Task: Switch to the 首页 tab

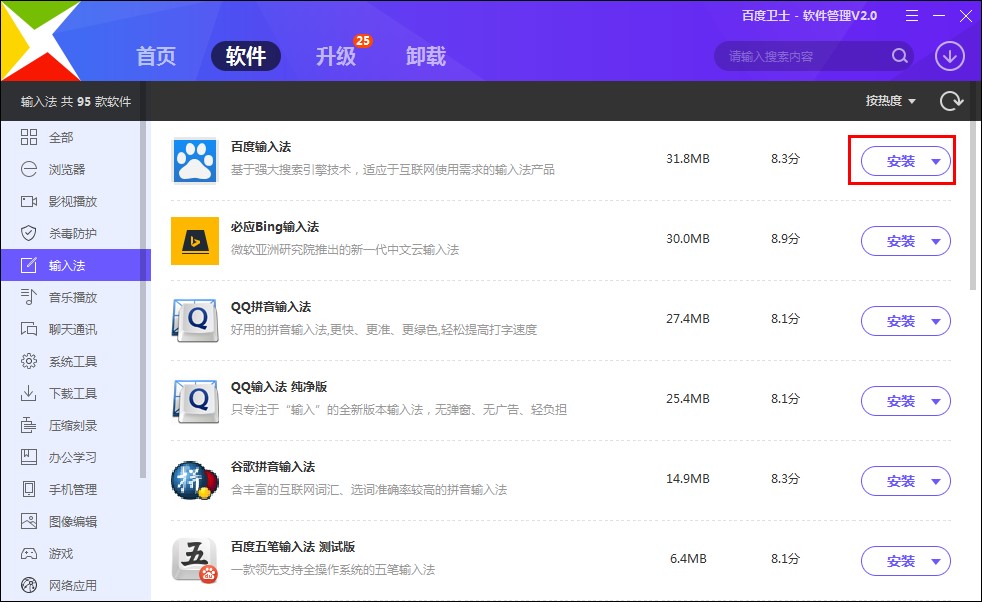Action: [x=156, y=56]
